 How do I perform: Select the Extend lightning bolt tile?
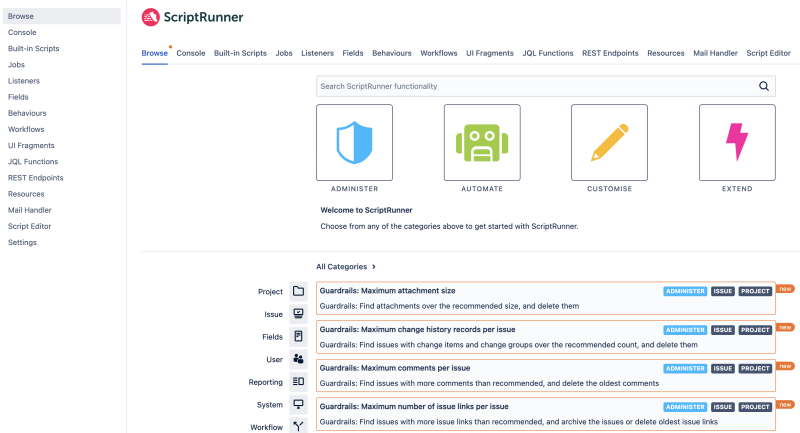point(737,142)
